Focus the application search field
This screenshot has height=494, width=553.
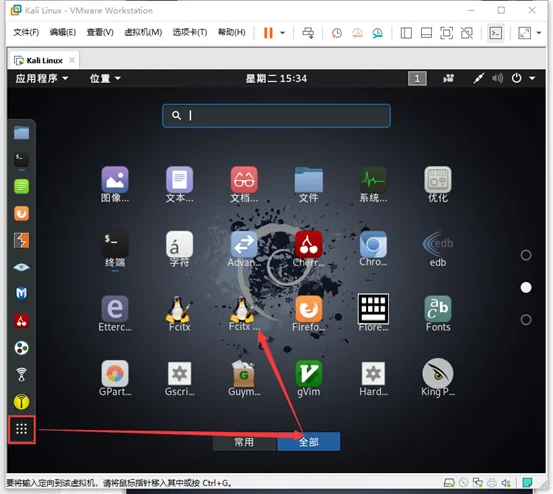coord(276,116)
